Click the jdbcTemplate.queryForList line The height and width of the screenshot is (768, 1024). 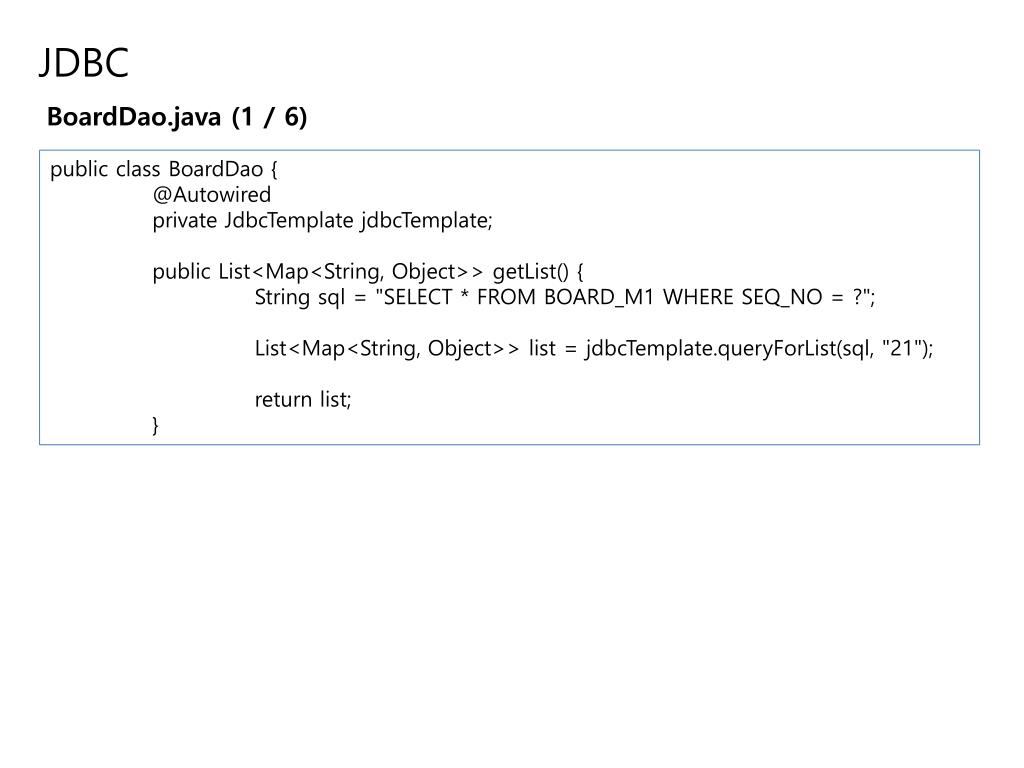[x=594, y=348]
